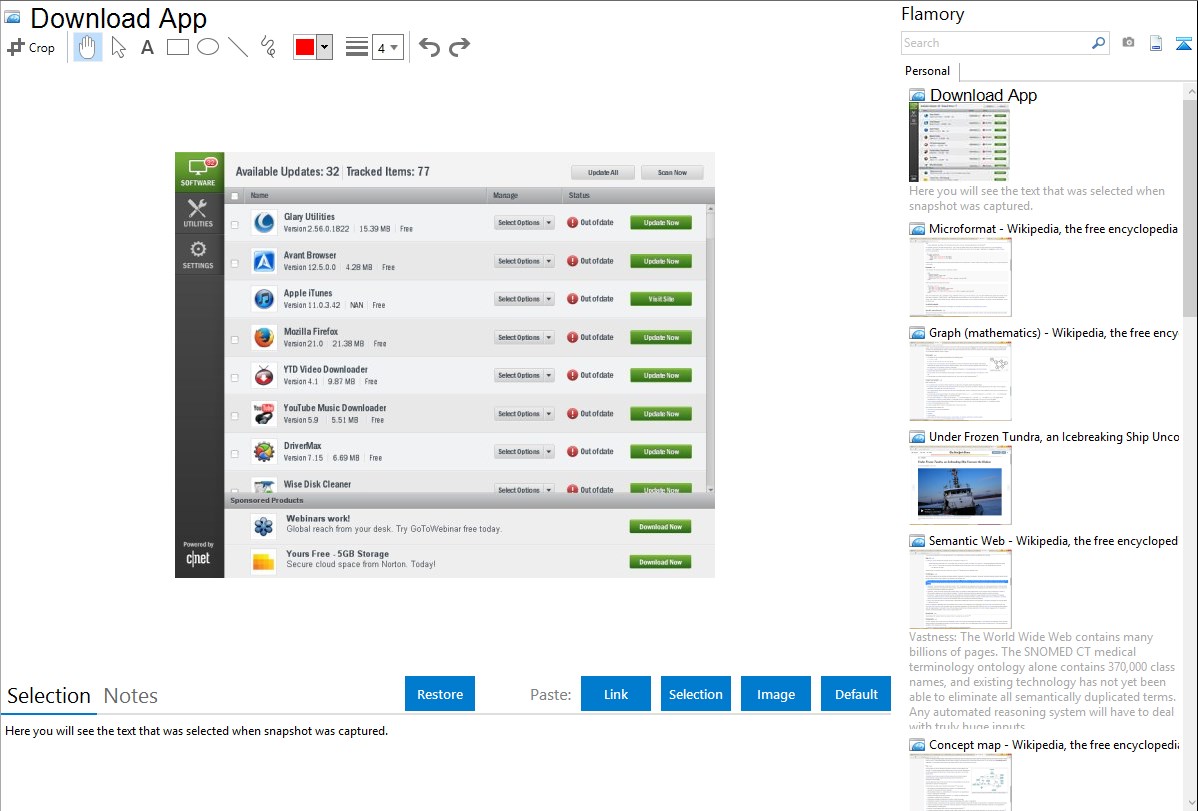Viewport: 1198px width, 811px height.
Task: Click the Paste Selection button
Action: pyautogui.click(x=696, y=694)
